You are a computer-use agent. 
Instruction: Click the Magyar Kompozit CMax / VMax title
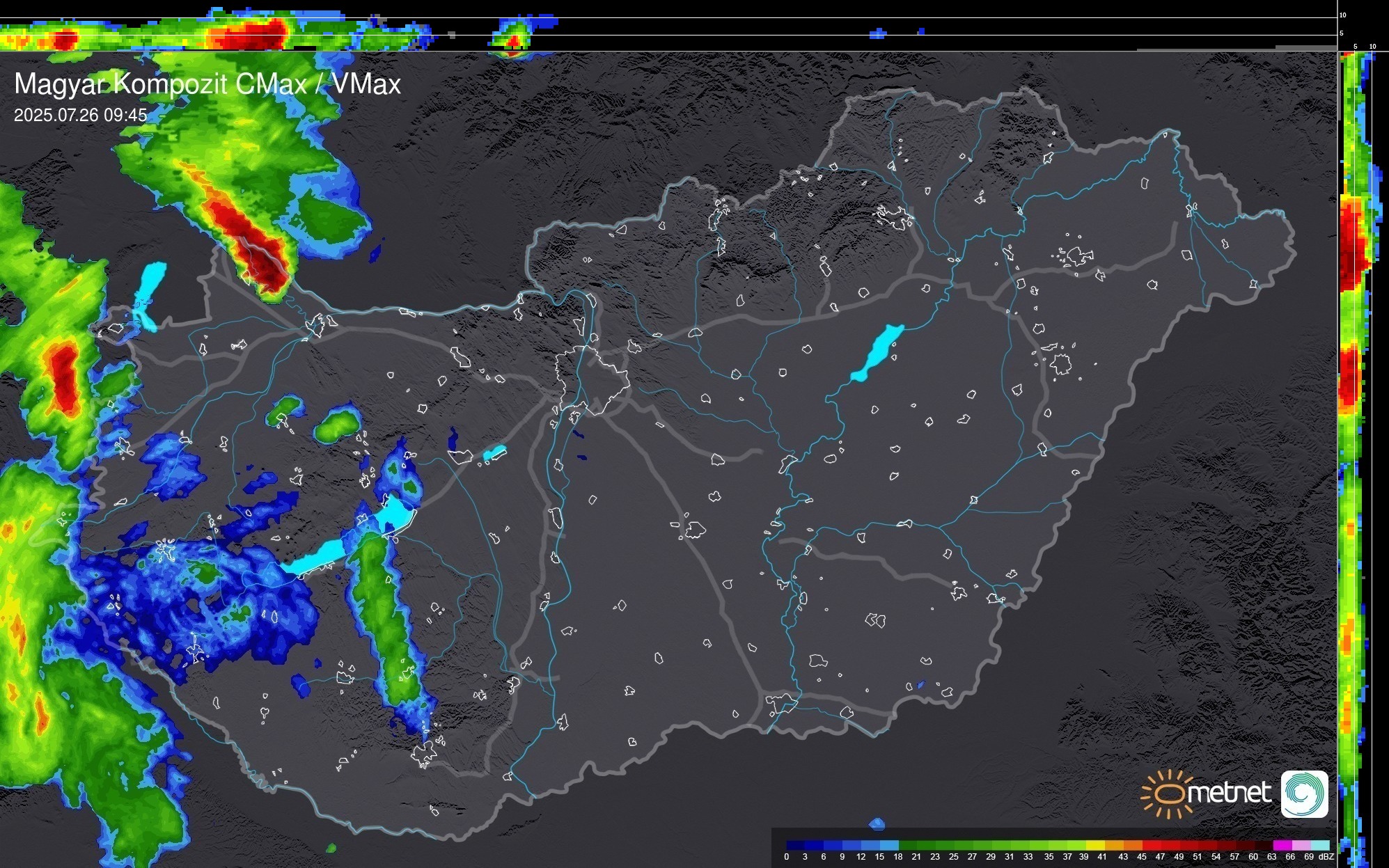[207, 84]
